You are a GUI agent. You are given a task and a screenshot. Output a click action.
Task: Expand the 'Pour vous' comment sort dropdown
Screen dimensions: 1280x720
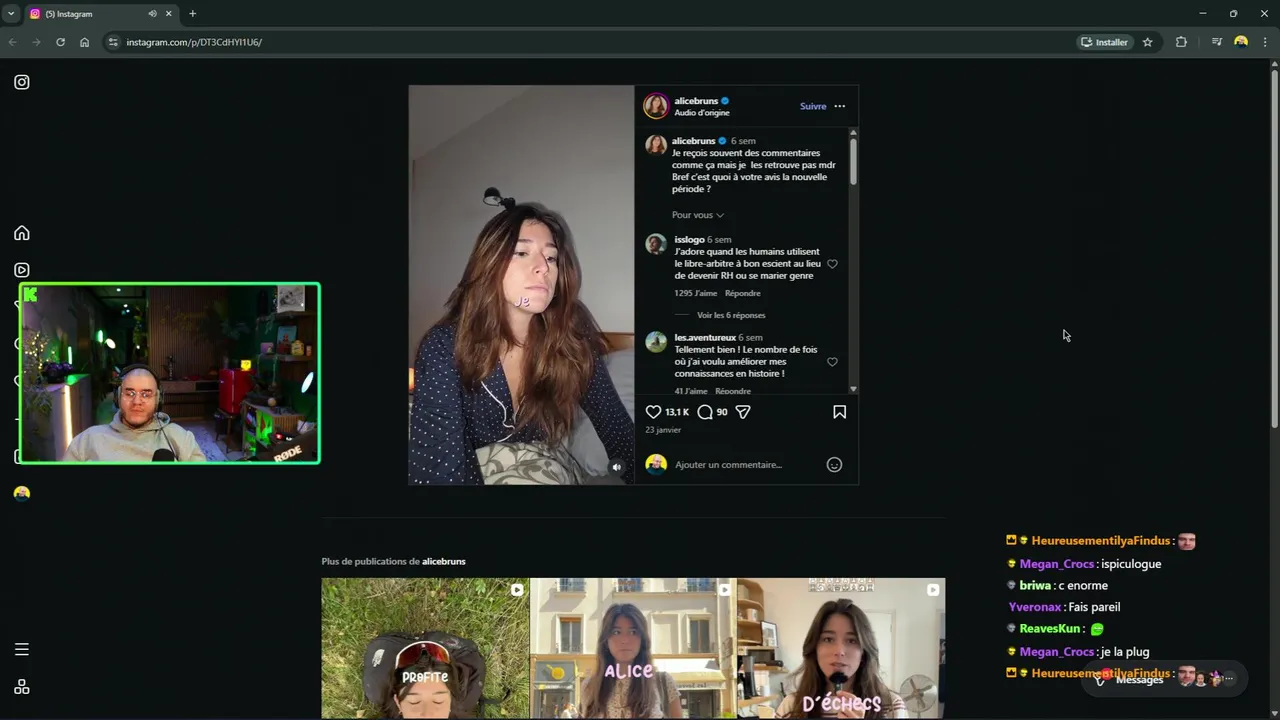[698, 215]
